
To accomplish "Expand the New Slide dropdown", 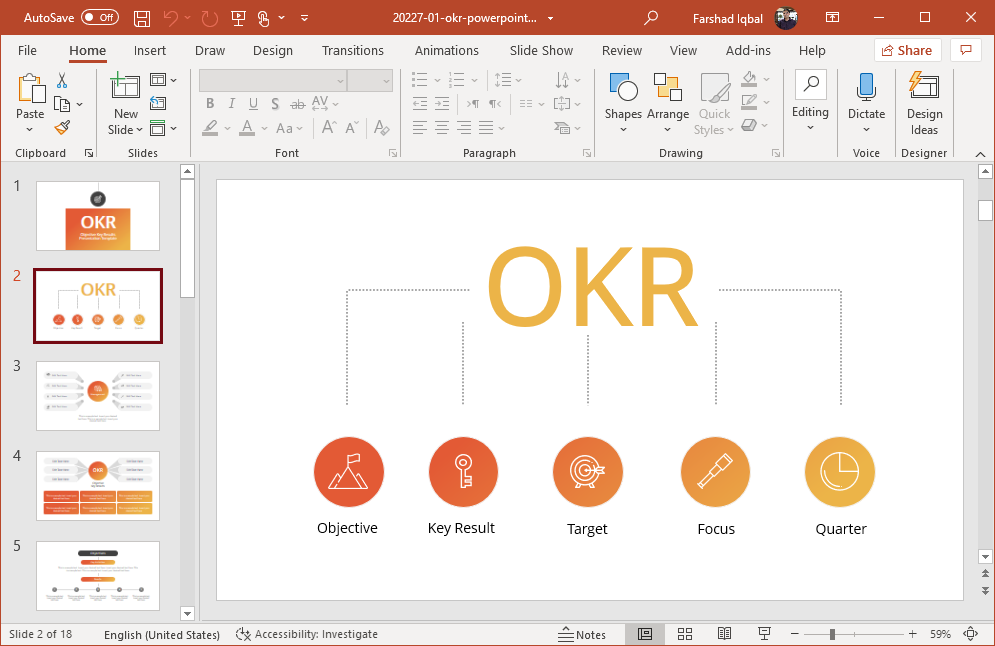I will coord(126,129).
